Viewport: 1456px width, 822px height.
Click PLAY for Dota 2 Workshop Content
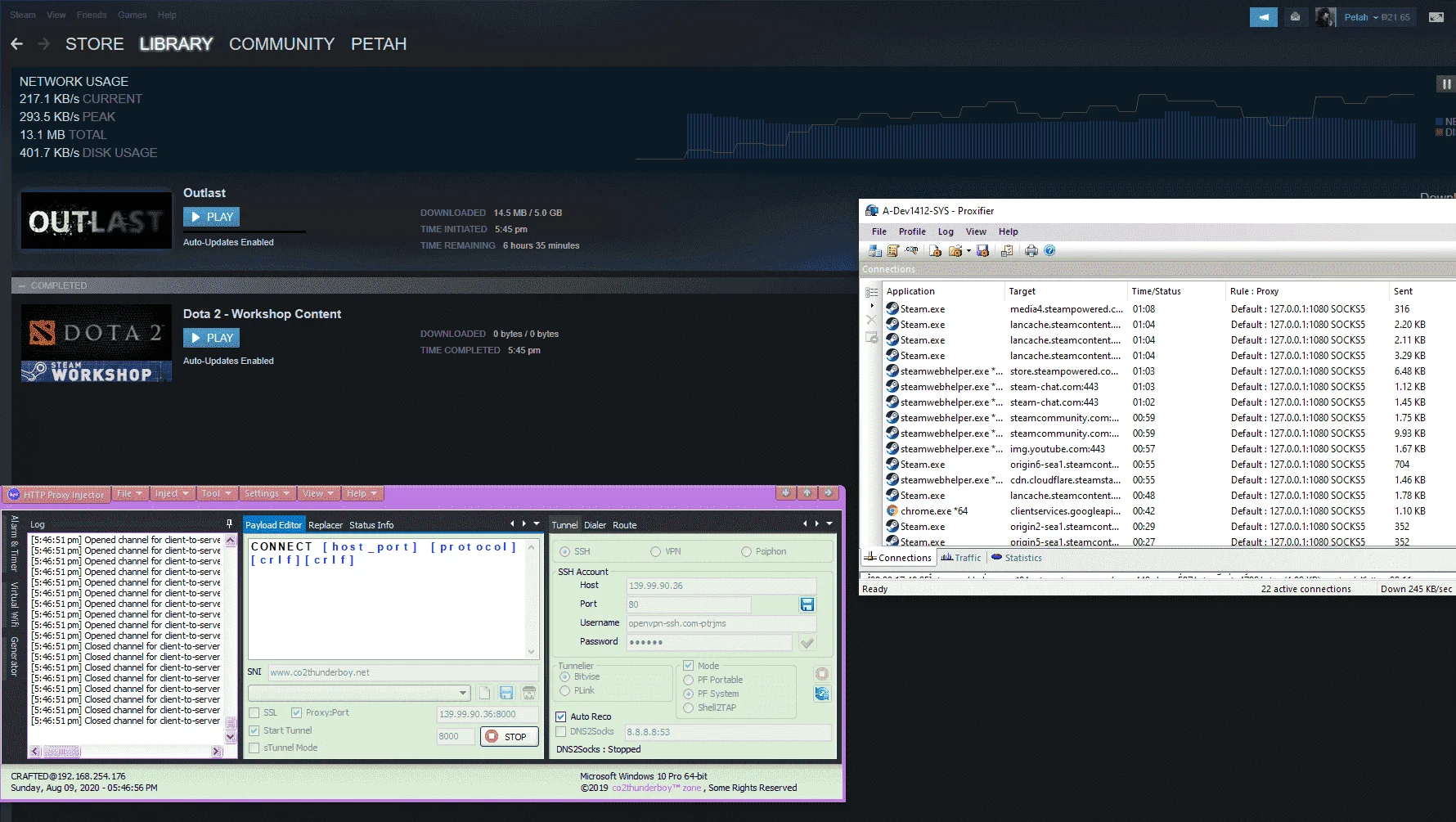tap(211, 338)
